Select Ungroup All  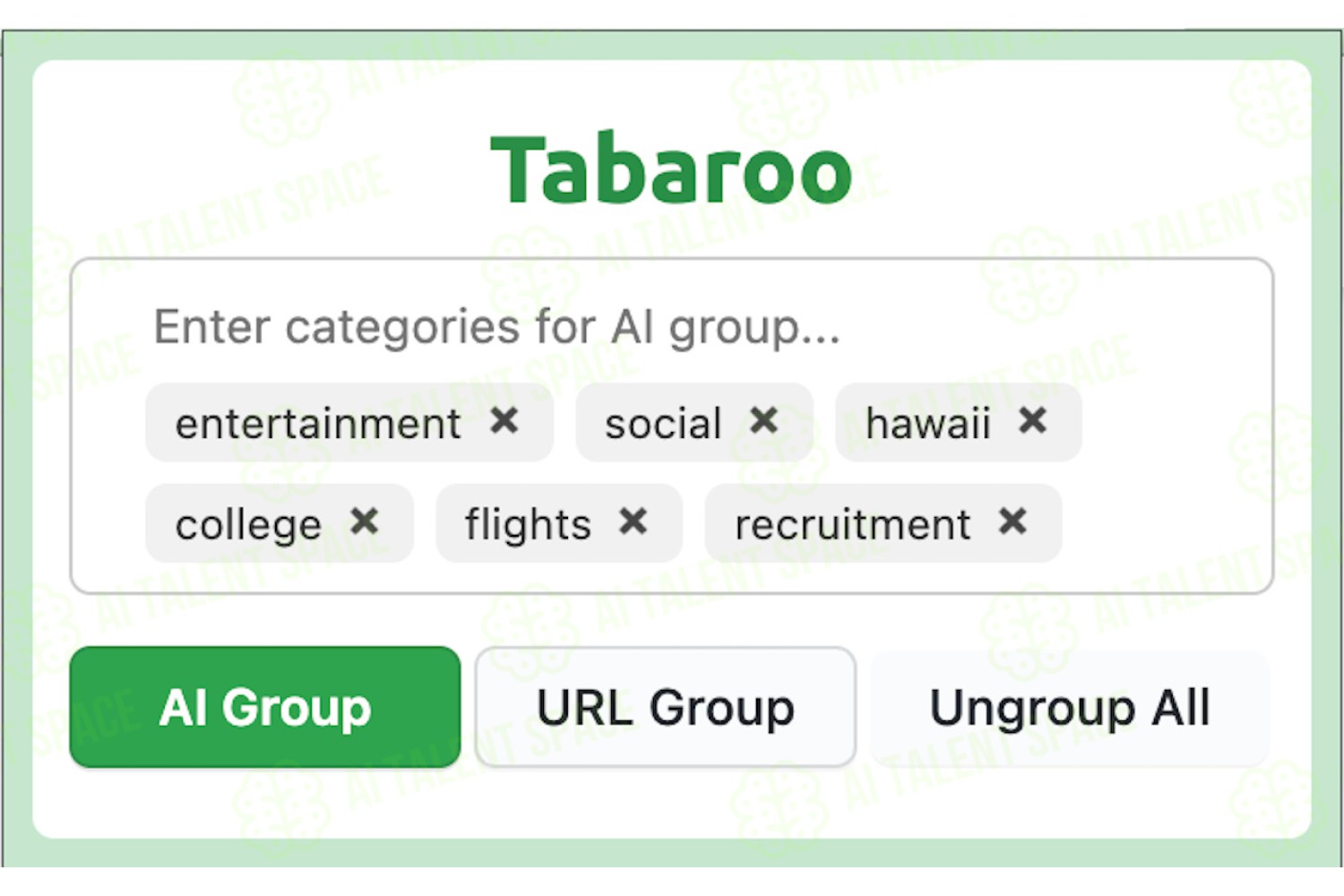click(x=1070, y=707)
